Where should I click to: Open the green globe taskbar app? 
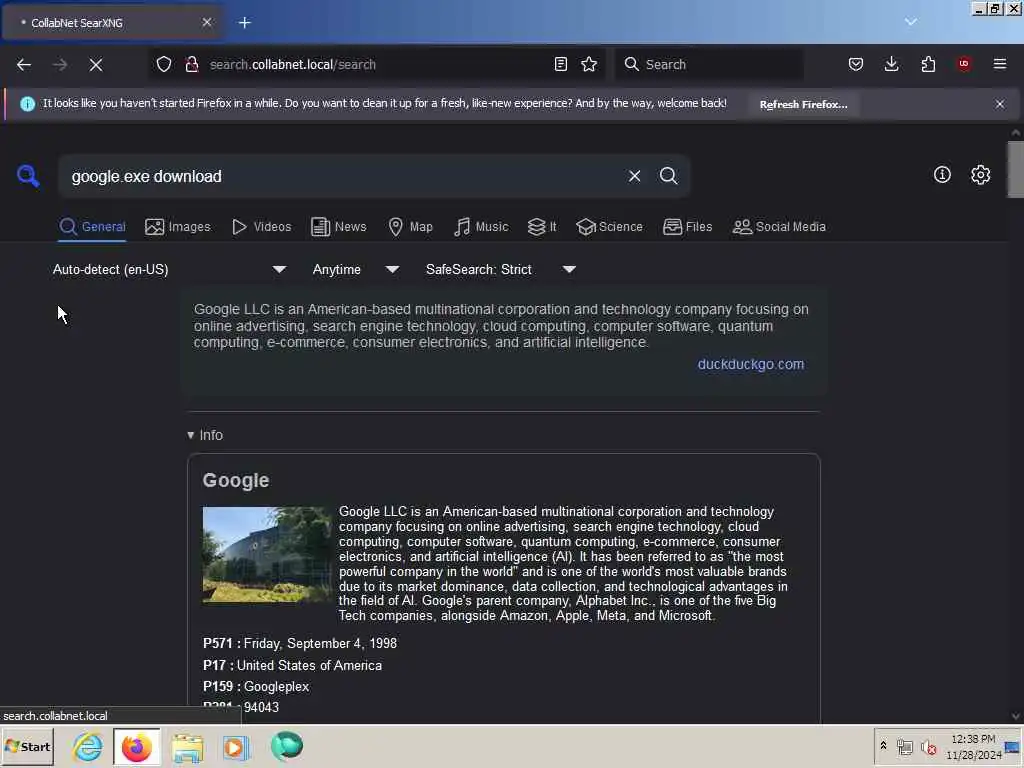[287, 746]
